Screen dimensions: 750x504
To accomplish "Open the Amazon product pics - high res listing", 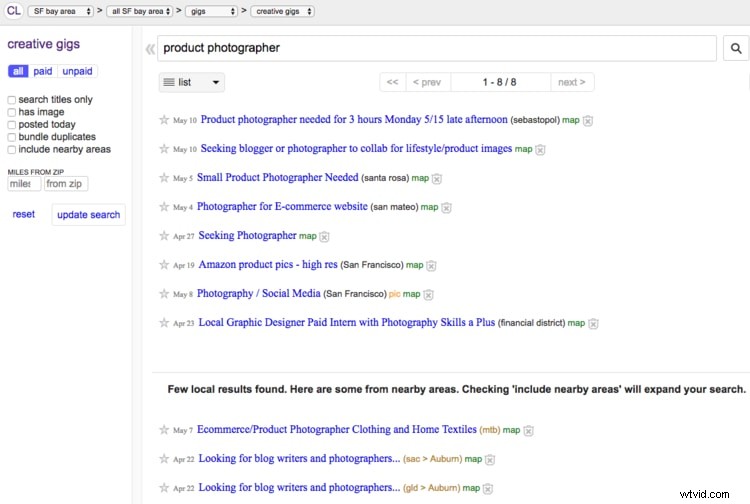I will pos(267,265).
